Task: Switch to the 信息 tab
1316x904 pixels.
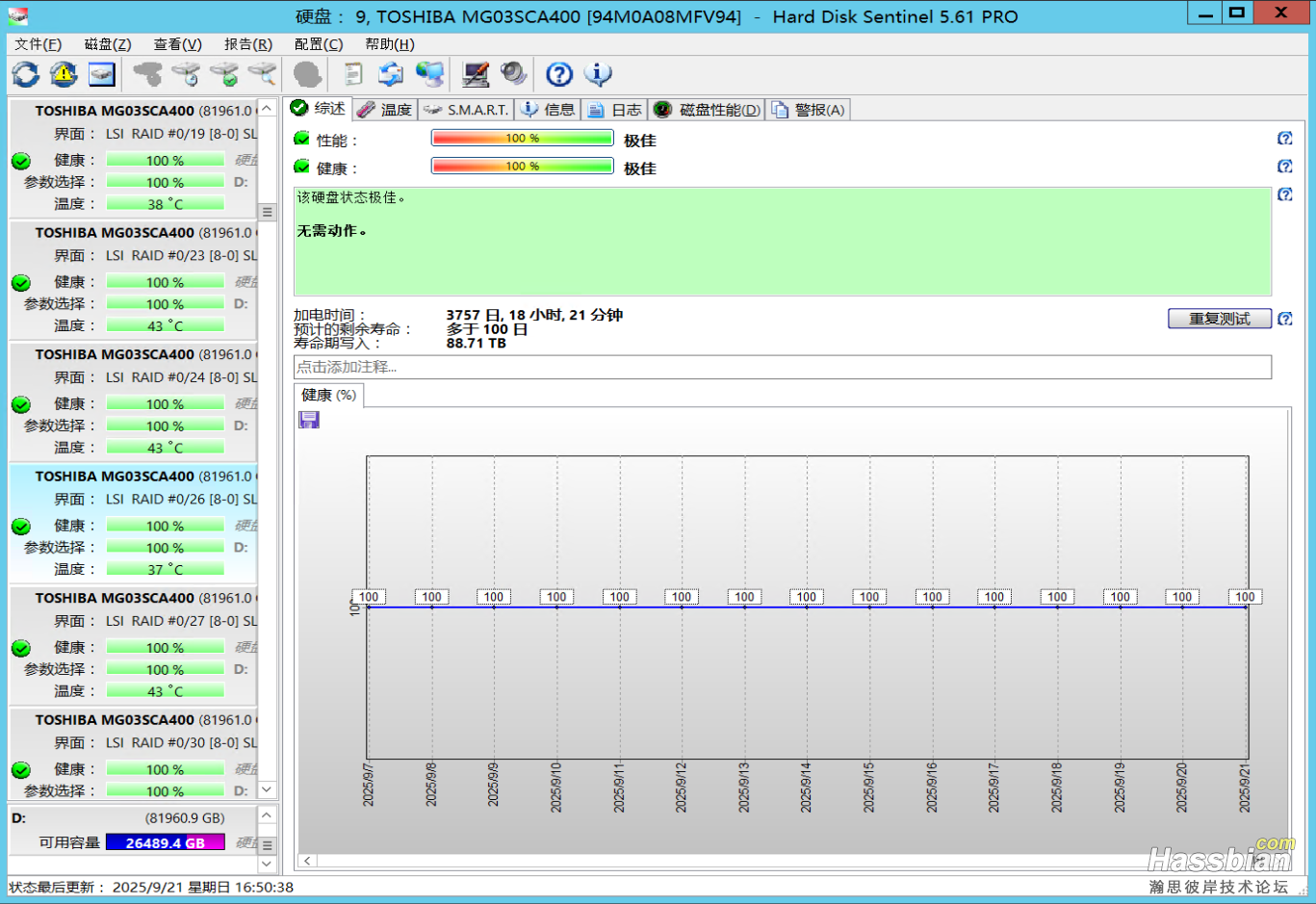Action: coord(548,110)
